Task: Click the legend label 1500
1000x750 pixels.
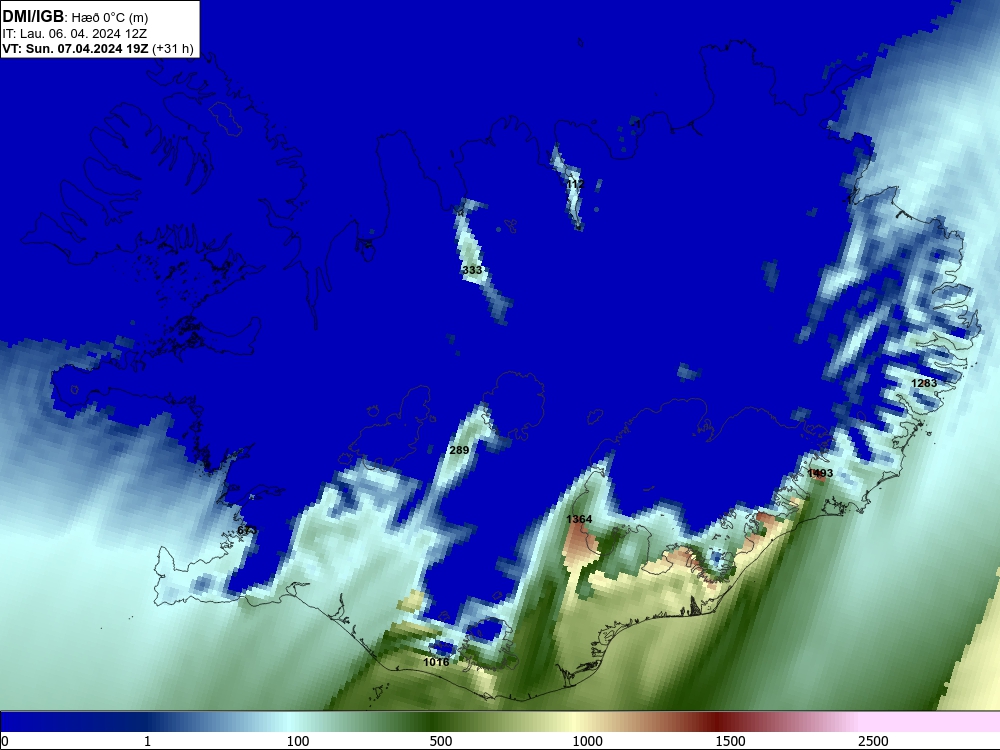Action: [x=730, y=741]
